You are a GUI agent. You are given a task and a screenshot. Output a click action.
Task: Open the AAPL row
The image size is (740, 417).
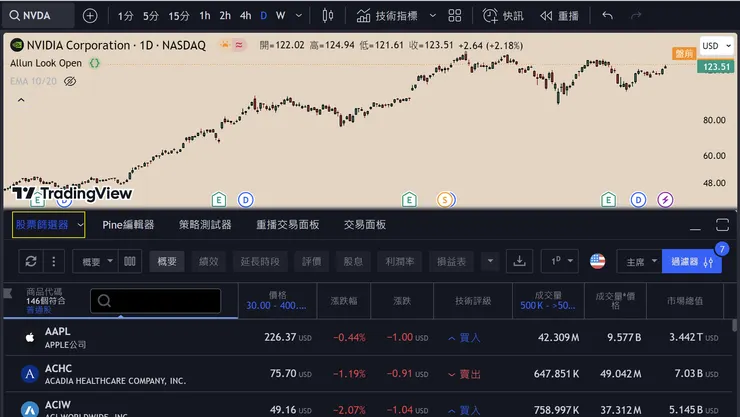(368, 337)
